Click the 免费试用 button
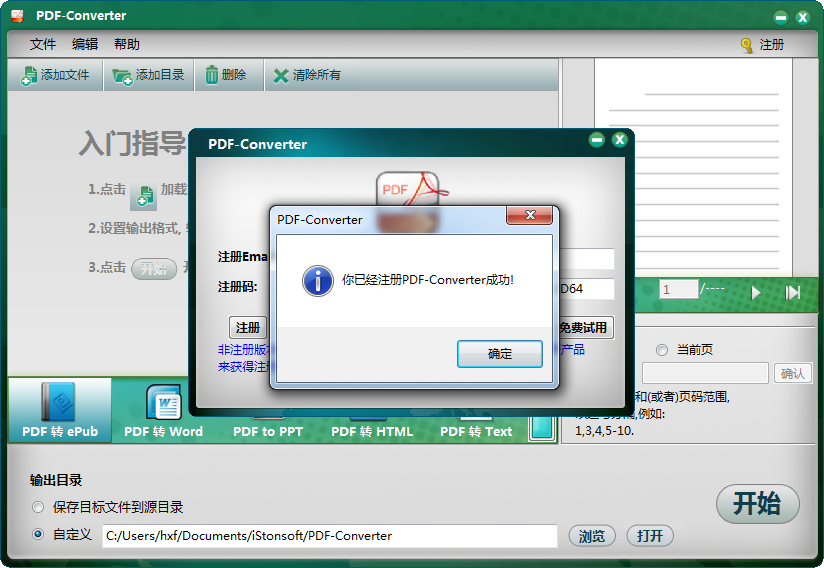The width and height of the screenshot is (824, 568). pos(584,328)
